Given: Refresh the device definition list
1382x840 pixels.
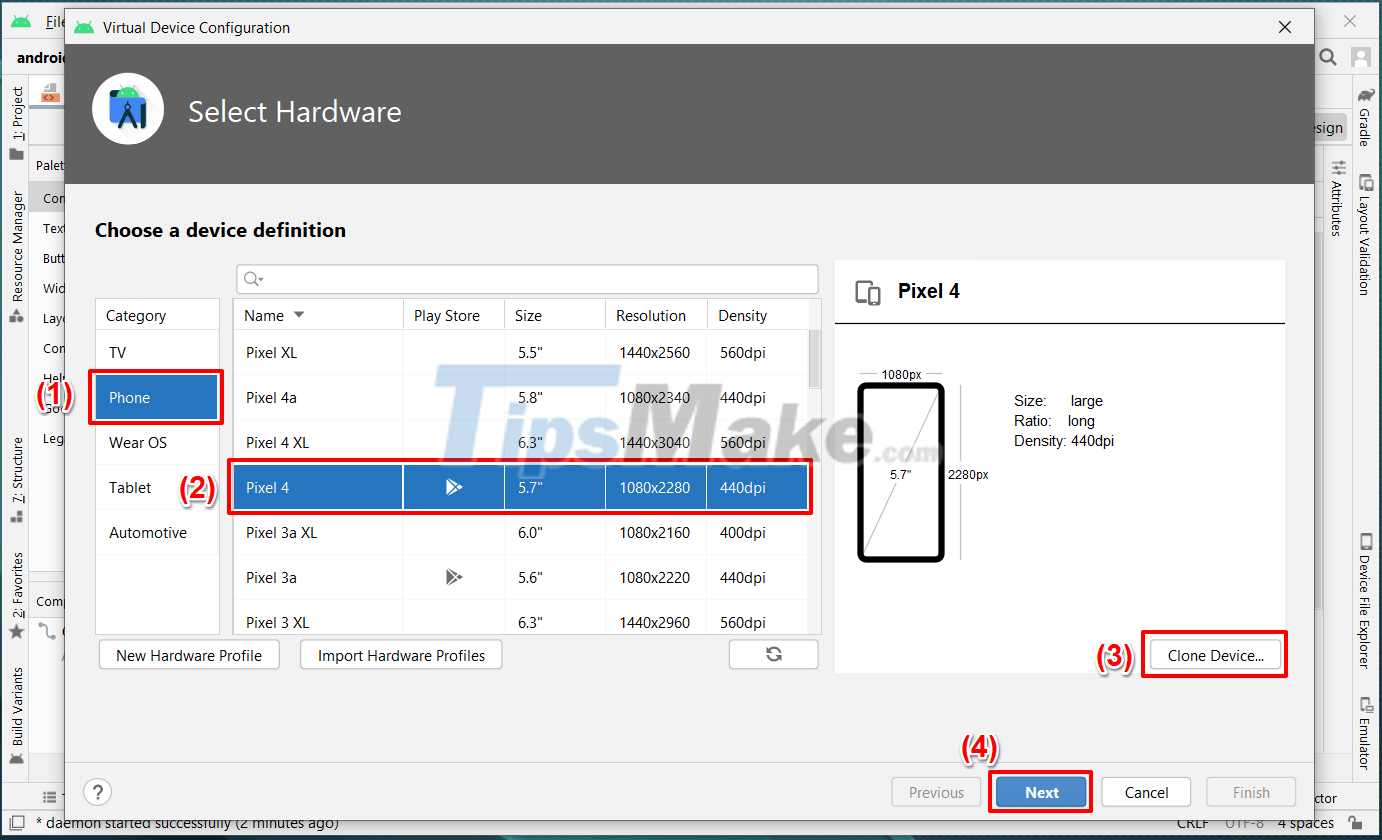Looking at the screenshot, I should tap(773, 654).
